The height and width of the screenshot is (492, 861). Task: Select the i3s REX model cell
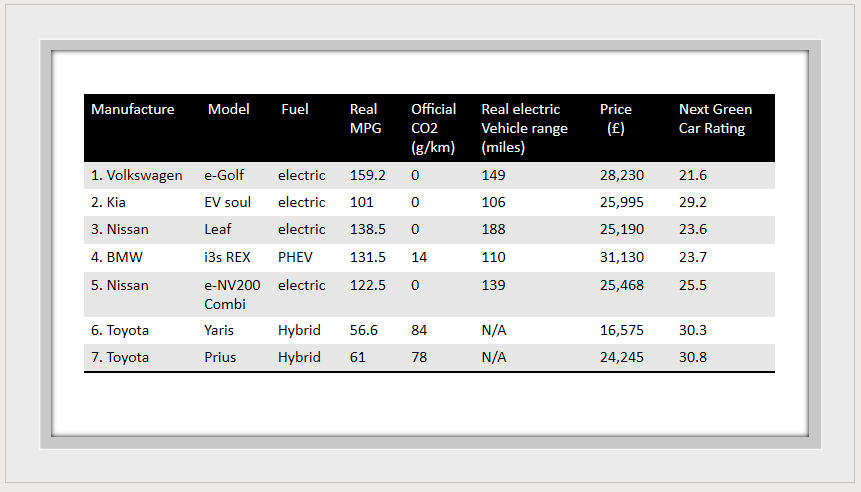(227, 257)
